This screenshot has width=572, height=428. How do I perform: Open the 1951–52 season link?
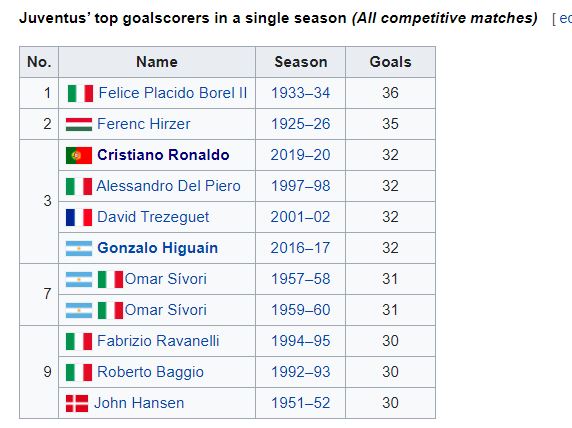pos(301,403)
